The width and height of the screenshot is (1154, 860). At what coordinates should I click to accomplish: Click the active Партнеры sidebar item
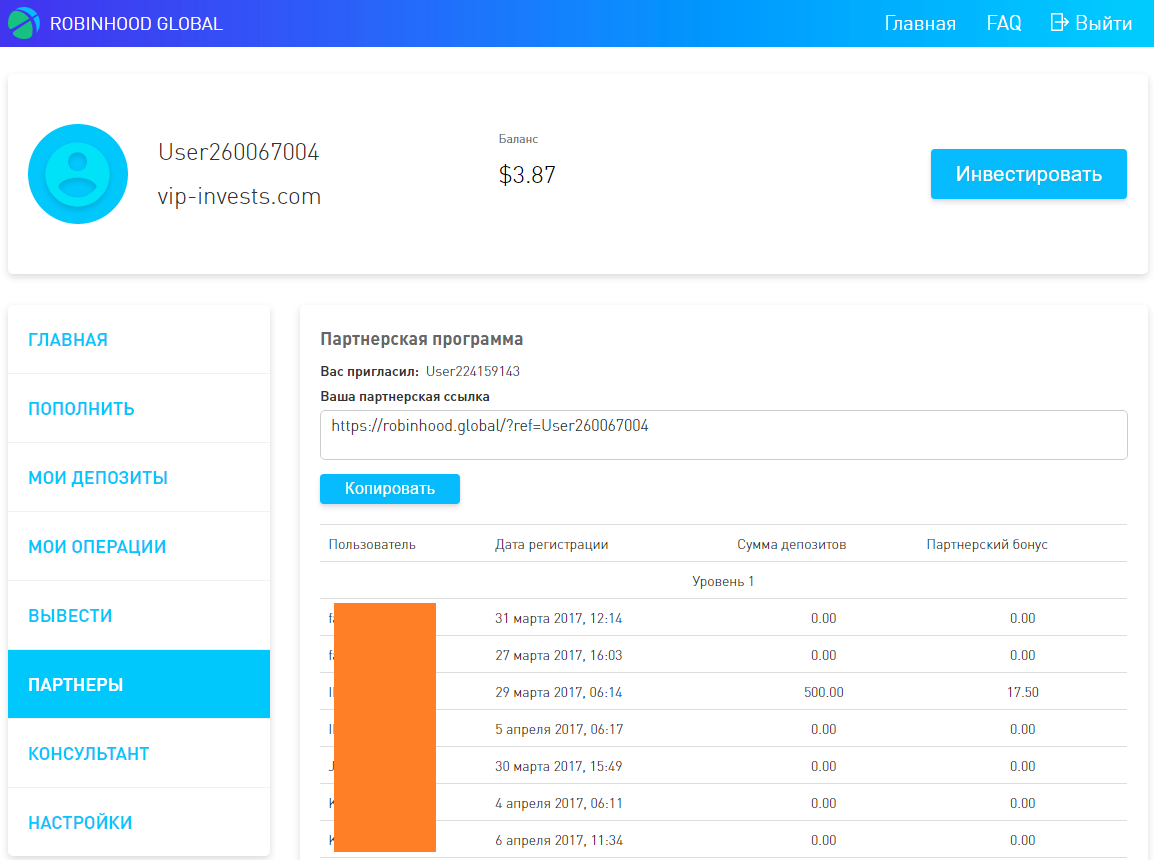pos(76,685)
